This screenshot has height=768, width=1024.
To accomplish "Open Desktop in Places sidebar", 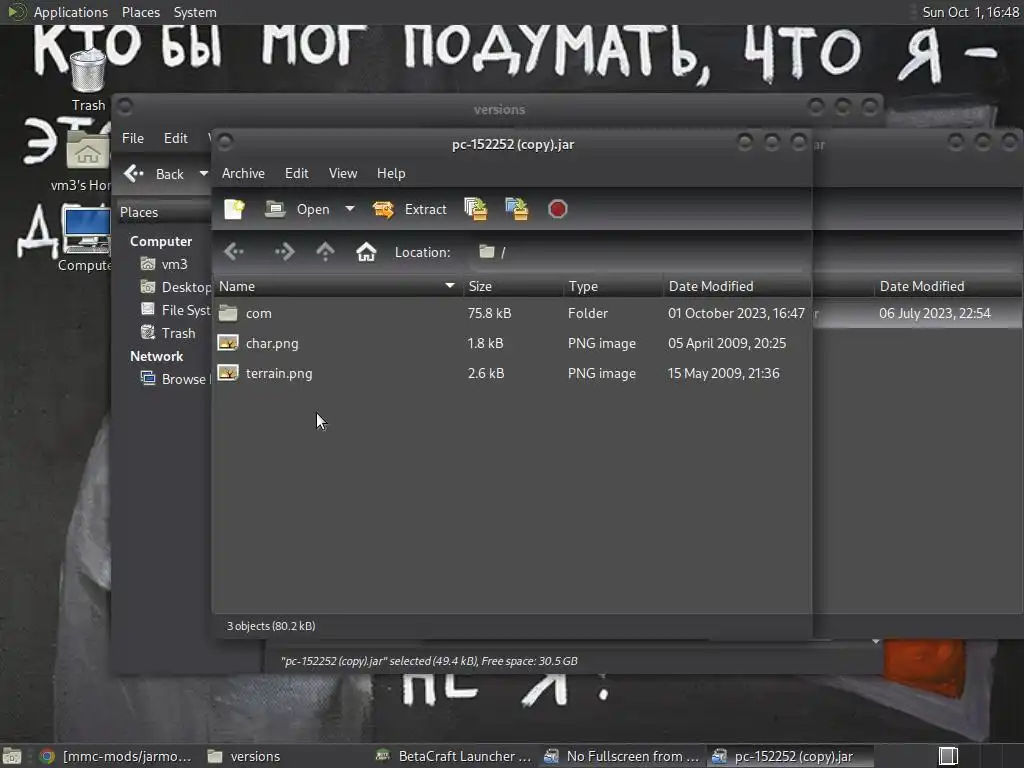I will tap(176, 287).
